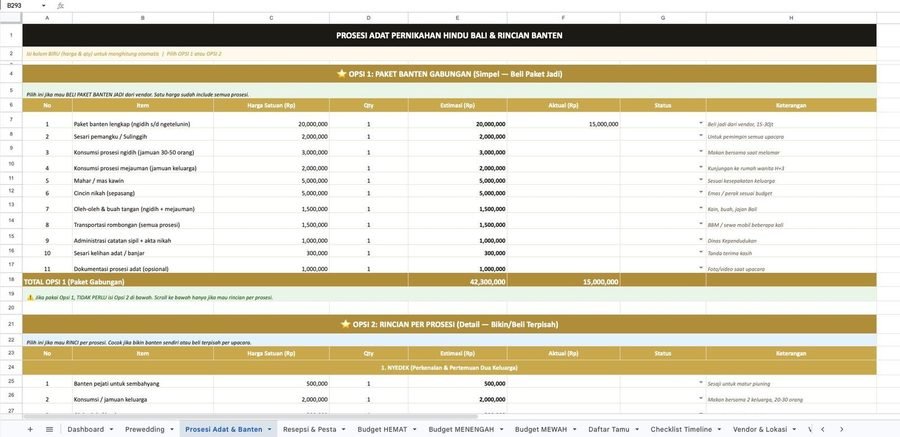Select row 7 header

(11, 120)
